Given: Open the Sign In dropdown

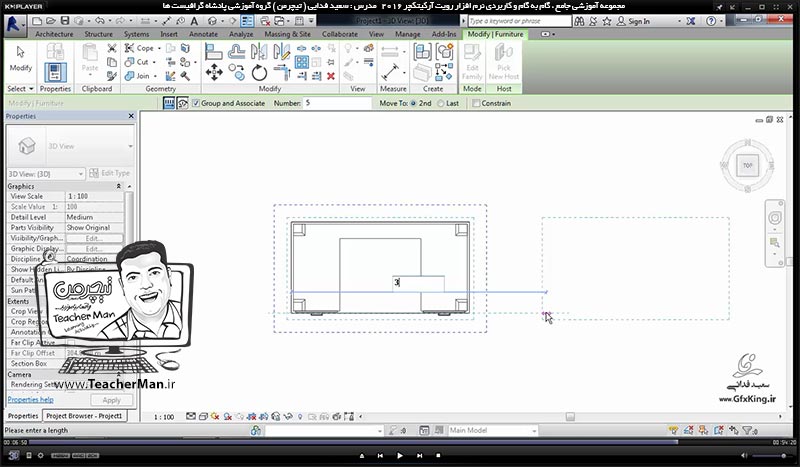Looking at the screenshot, I should point(679,21).
